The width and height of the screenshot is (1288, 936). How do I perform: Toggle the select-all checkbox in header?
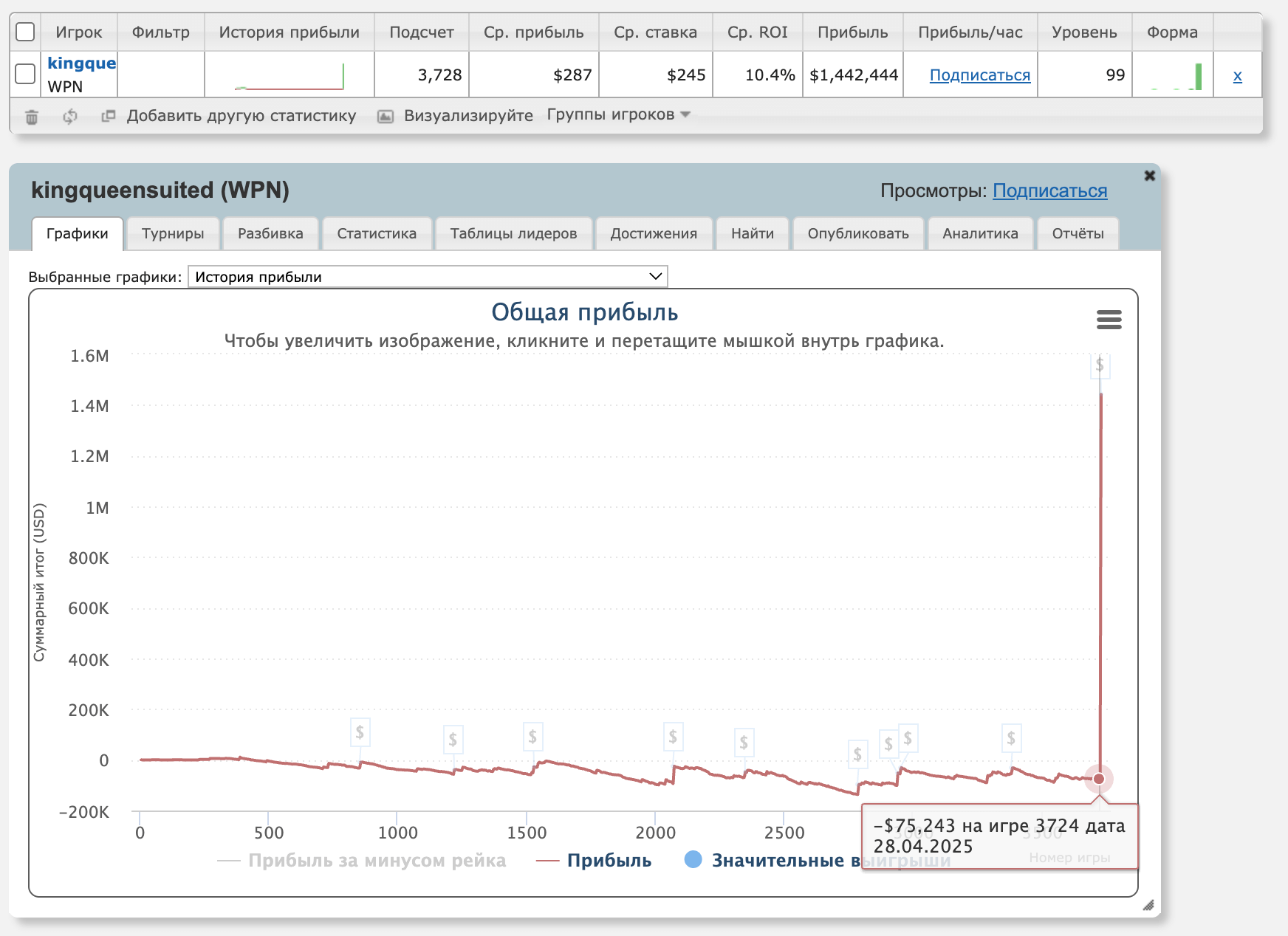[25, 32]
